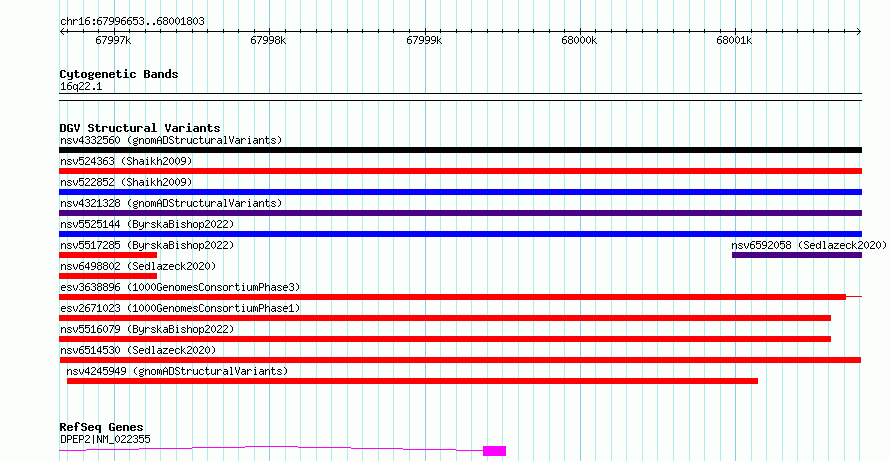The height and width of the screenshot is (461, 890).
Task: Click the magenta DPEP2 exon block
Action: (x=494, y=451)
